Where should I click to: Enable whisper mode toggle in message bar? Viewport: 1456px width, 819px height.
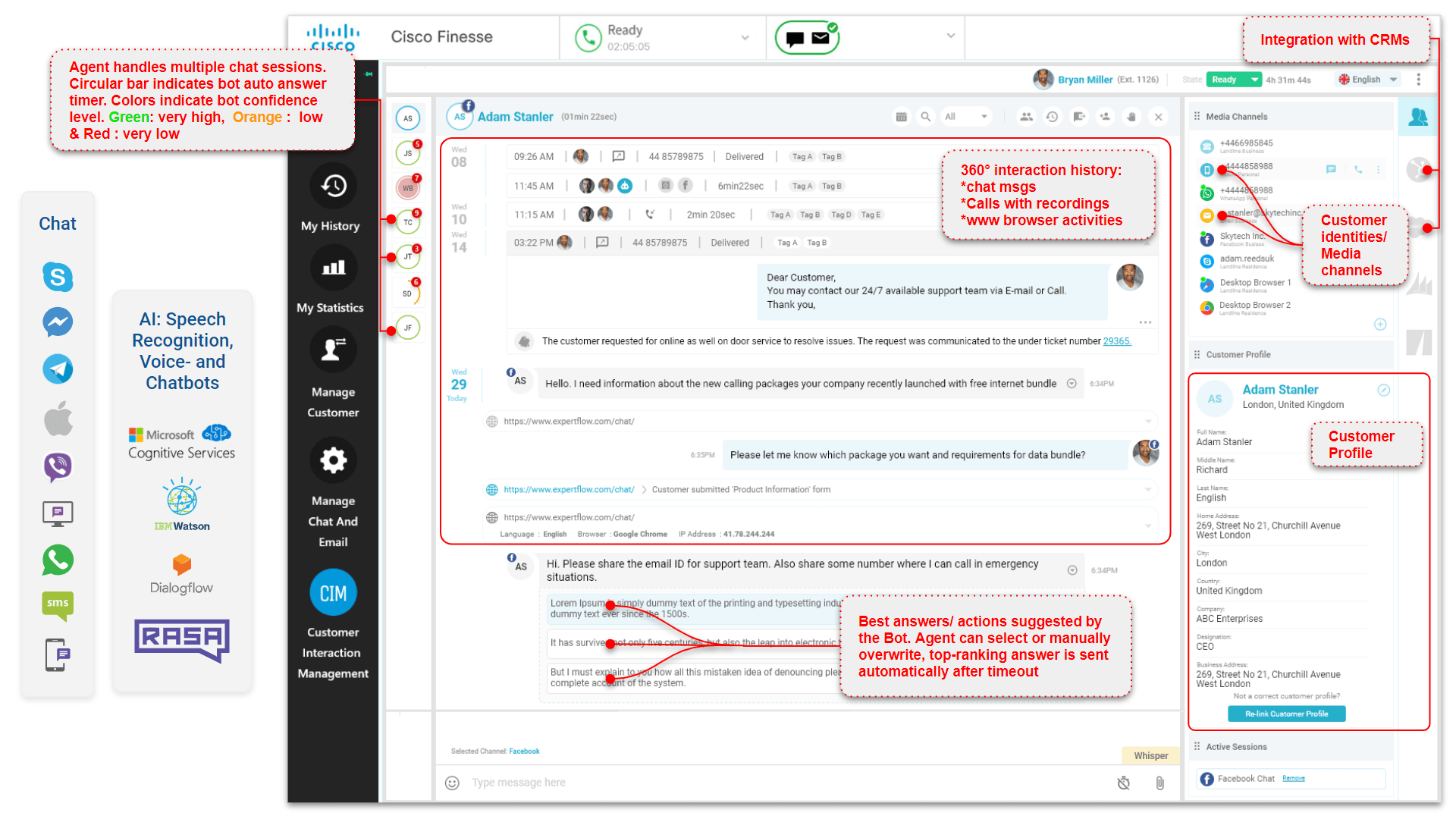pos(1150,754)
